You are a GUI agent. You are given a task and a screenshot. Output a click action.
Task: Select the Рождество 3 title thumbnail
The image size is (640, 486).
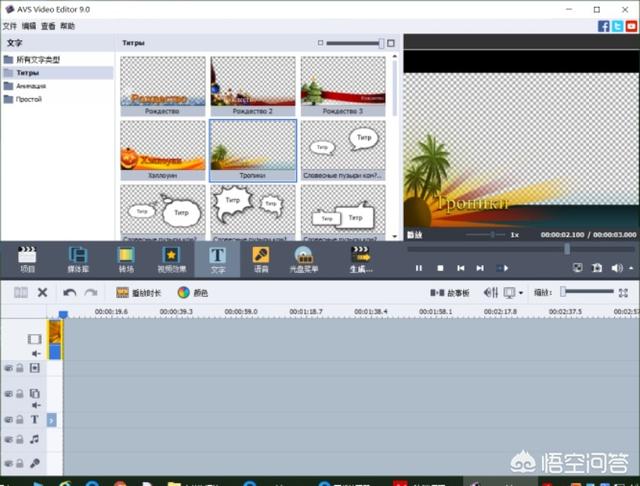[343, 85]
